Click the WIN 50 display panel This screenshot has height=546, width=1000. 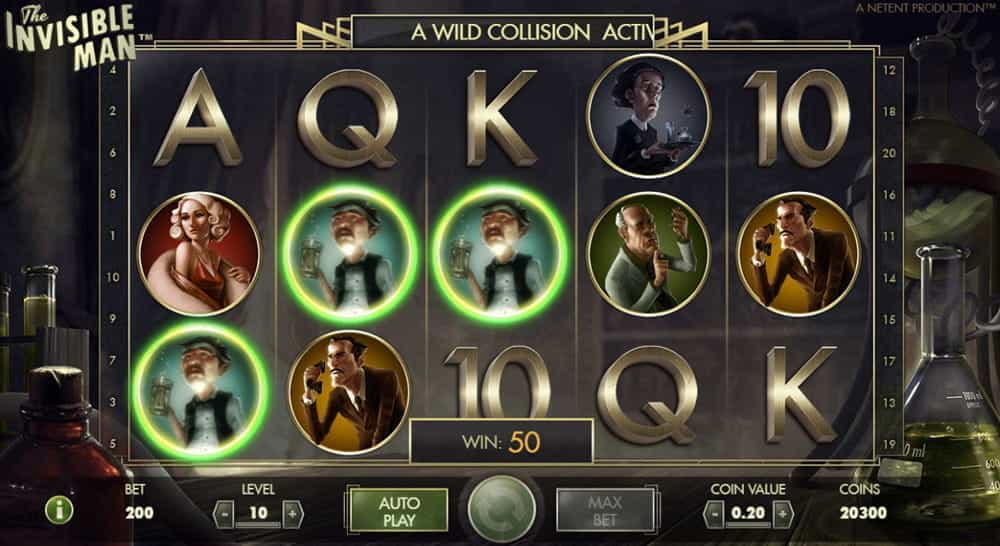(501, 441)
